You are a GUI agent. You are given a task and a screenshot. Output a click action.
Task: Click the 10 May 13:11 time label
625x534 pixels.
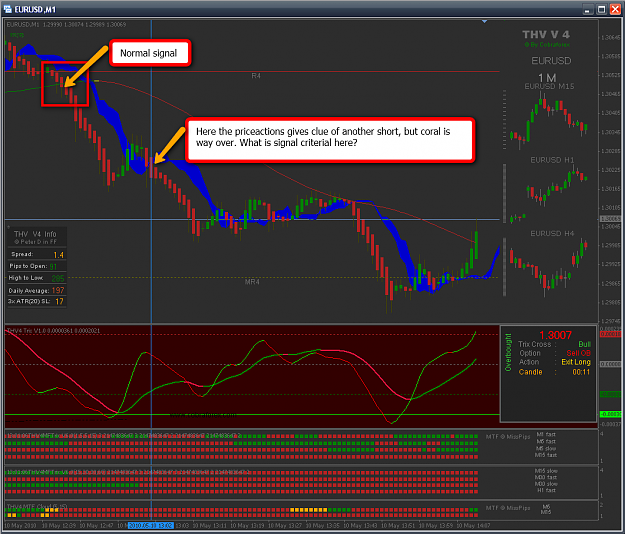click(210, 526)
